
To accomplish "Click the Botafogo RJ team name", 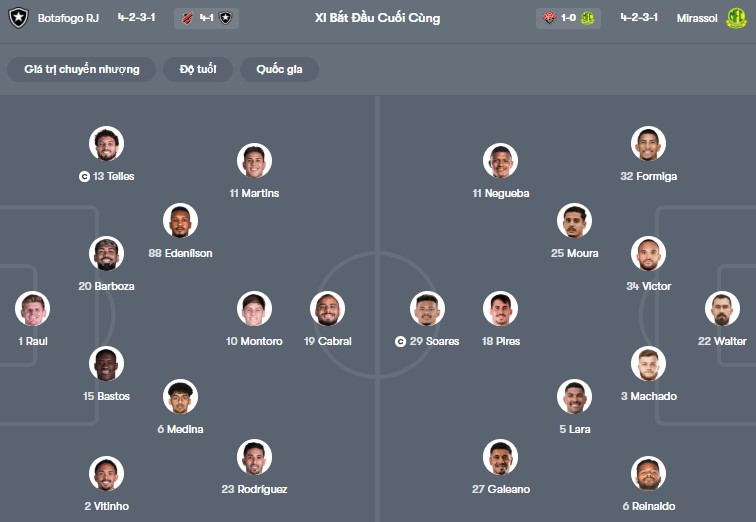I will coord(70,18).
